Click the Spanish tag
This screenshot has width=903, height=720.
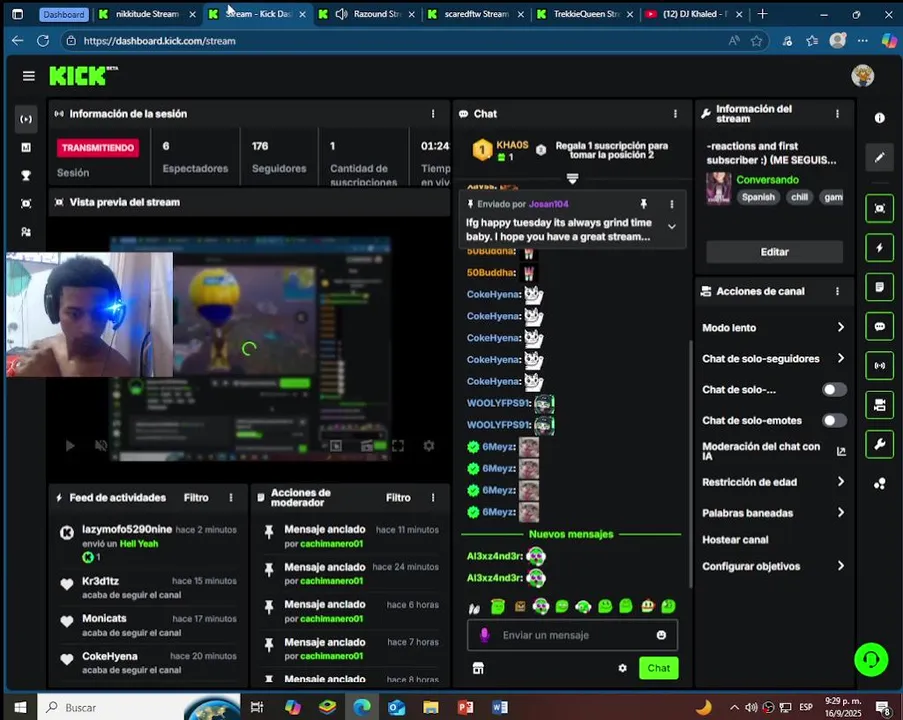758,197
